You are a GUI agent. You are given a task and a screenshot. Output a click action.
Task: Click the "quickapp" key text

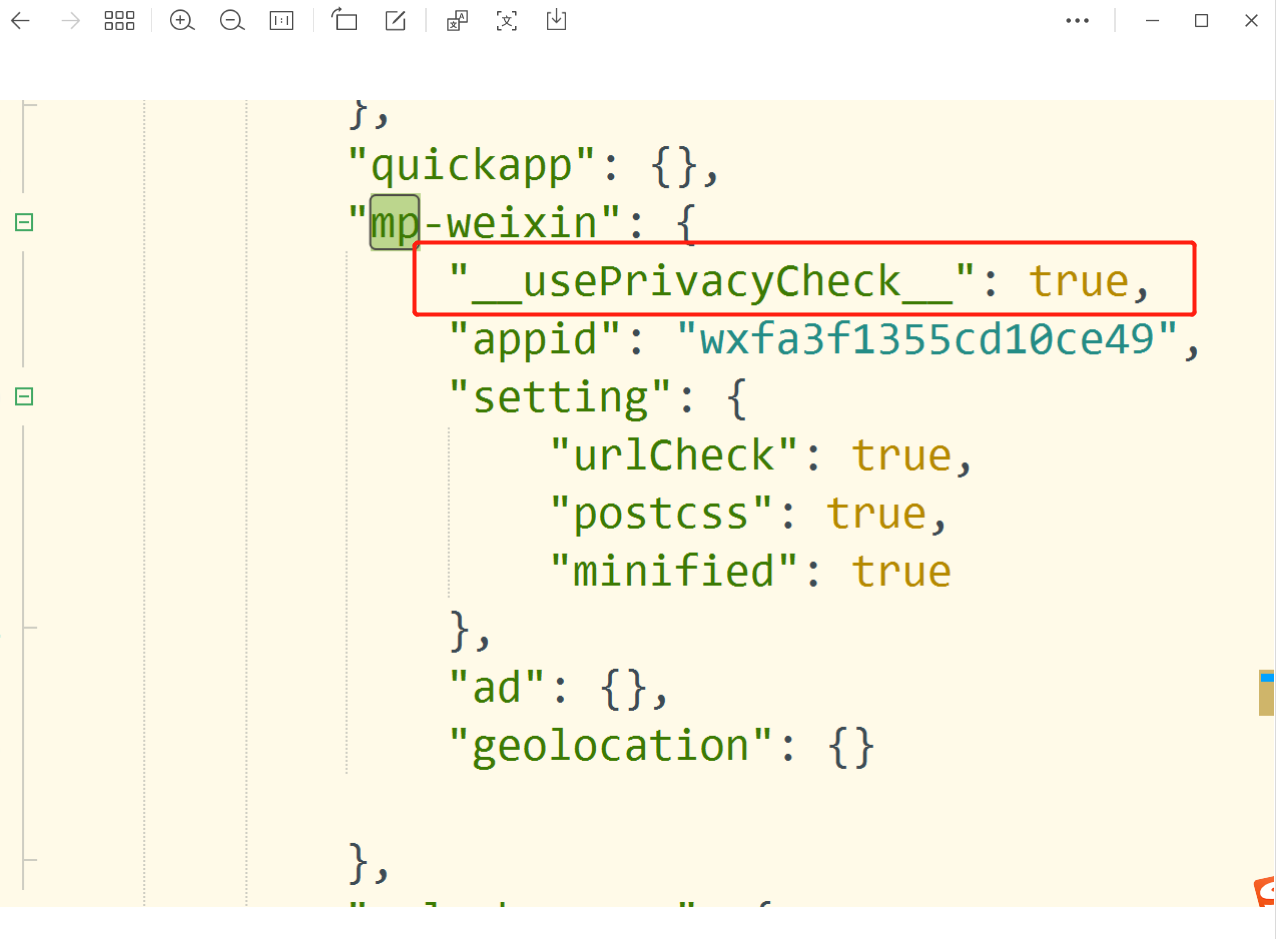tap(474, 166)
